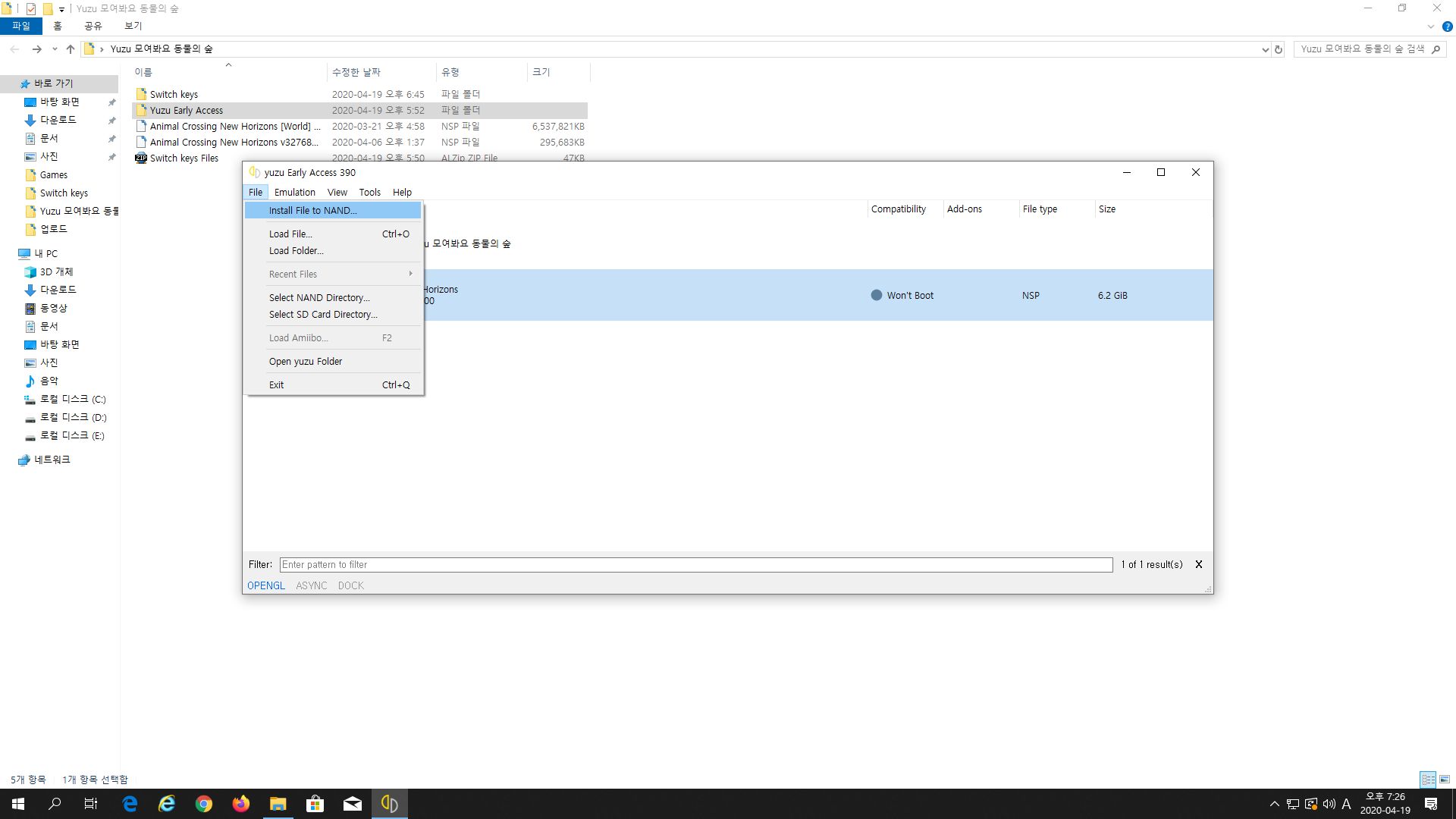Viewport: 1456px width, 819px height.
Task: Toggle DOCK mode in status bar
Action: [x=350, y=585]
